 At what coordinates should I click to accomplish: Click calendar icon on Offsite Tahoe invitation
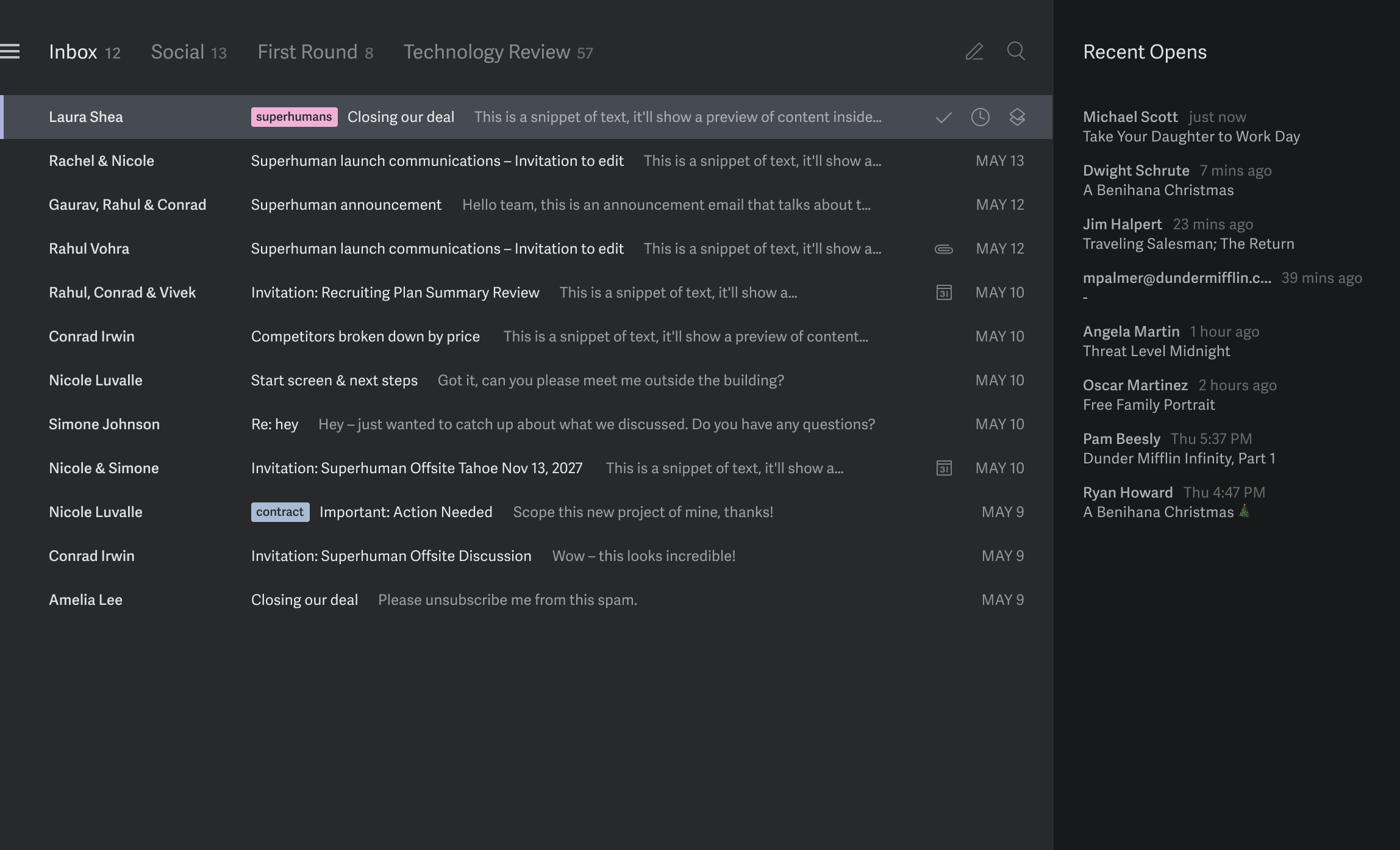tap(944, 468)
